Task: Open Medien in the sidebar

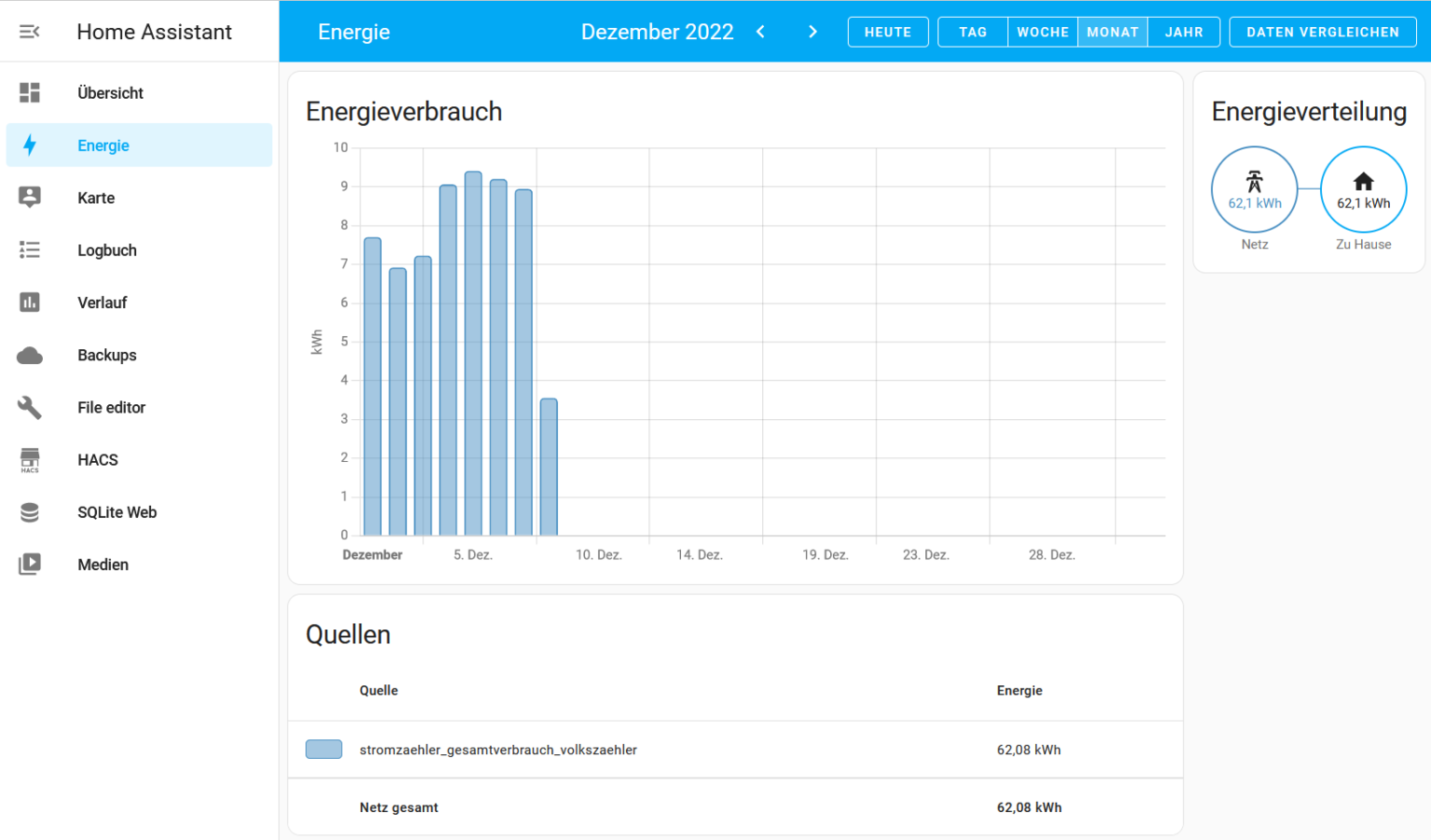Action: coord(102,564)
